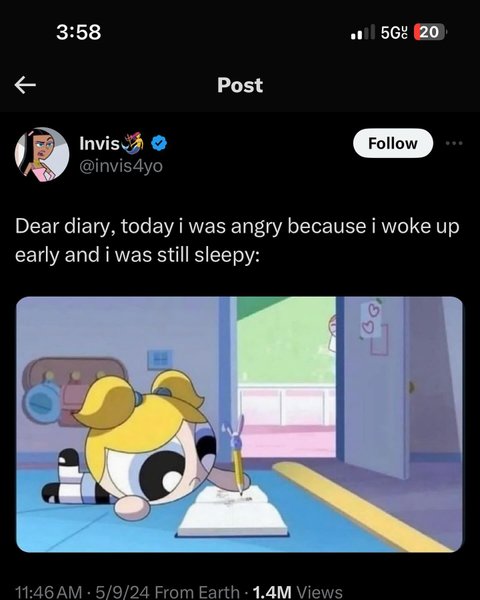
Task: Tap the From Earth location label
Action: [198, 592]
